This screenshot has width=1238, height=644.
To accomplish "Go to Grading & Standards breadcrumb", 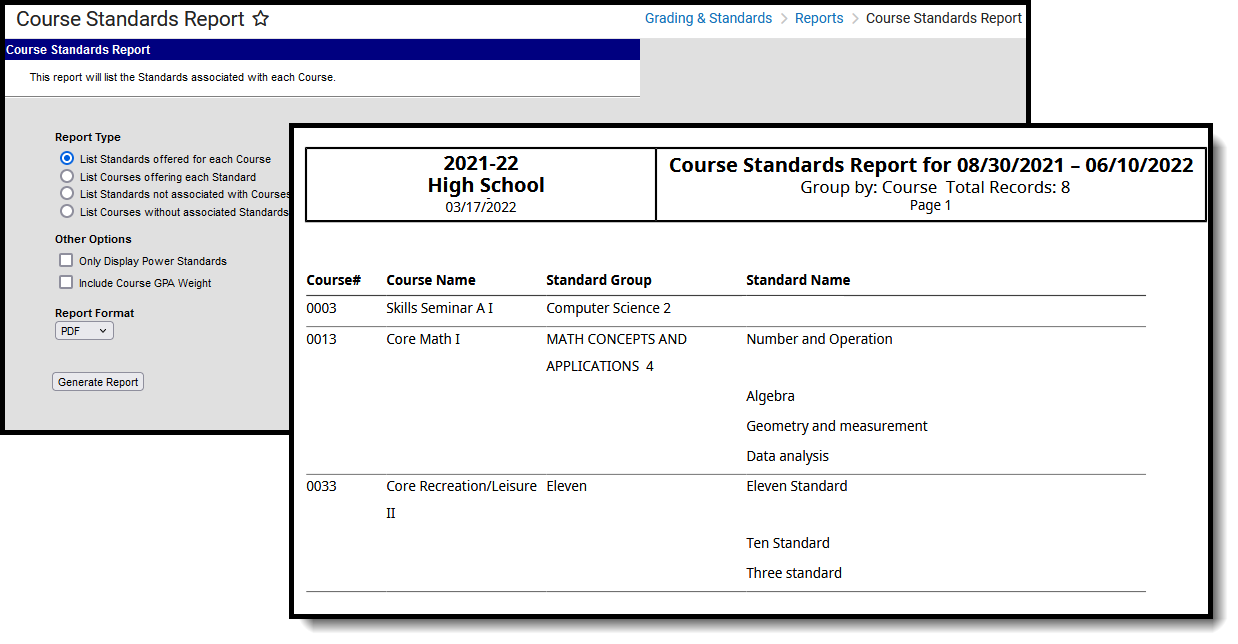I will click(708, 18).
